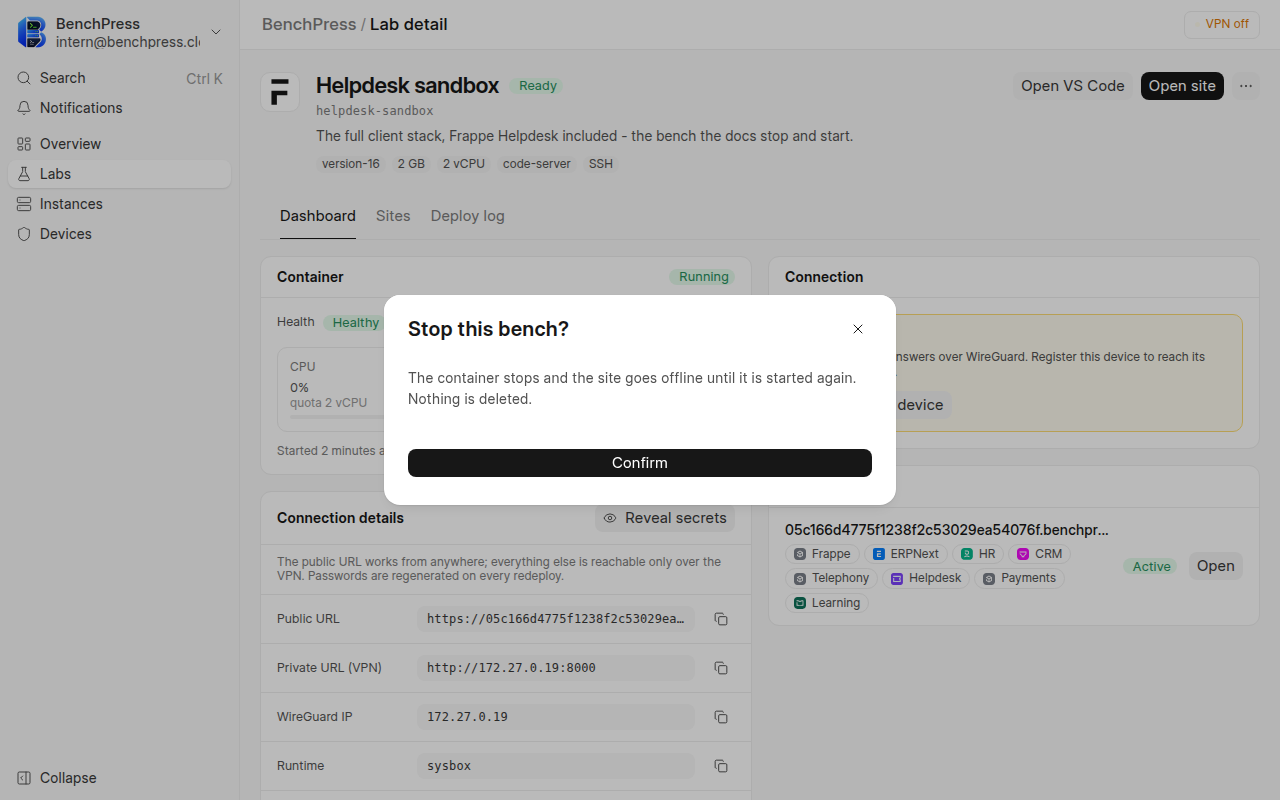Click the site Active status badge
Viewport: 1280px width, 800px height.
[1152, 566]
